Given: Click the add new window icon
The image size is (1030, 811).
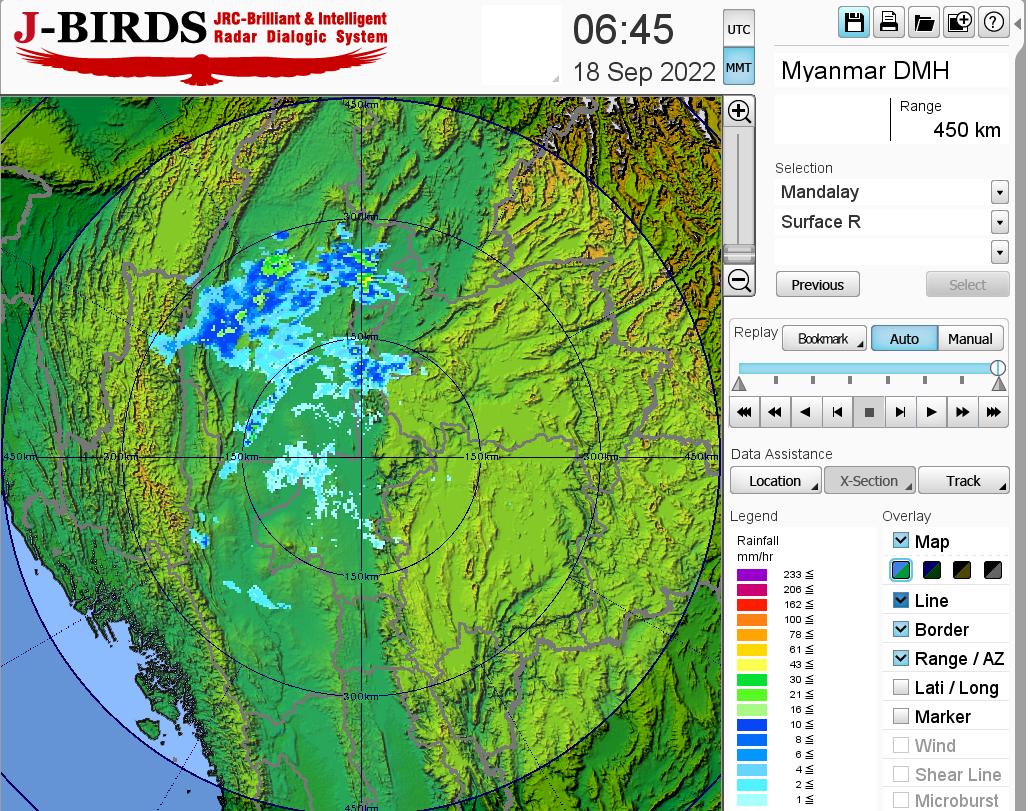Looking at the screenshot, I should (958, 22).
